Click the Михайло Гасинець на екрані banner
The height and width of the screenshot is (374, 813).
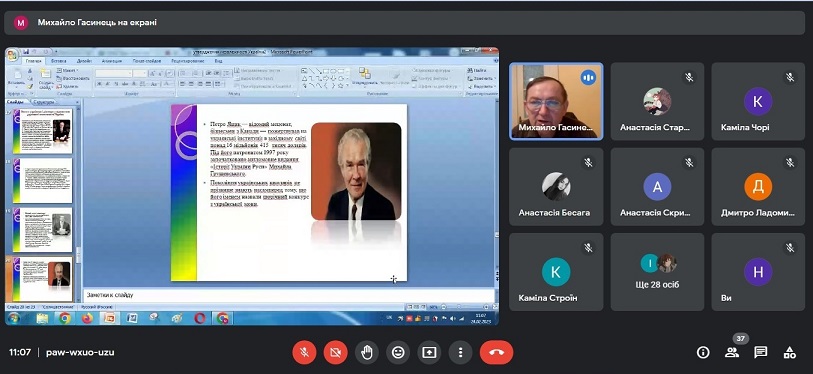(x=404, y=23)
